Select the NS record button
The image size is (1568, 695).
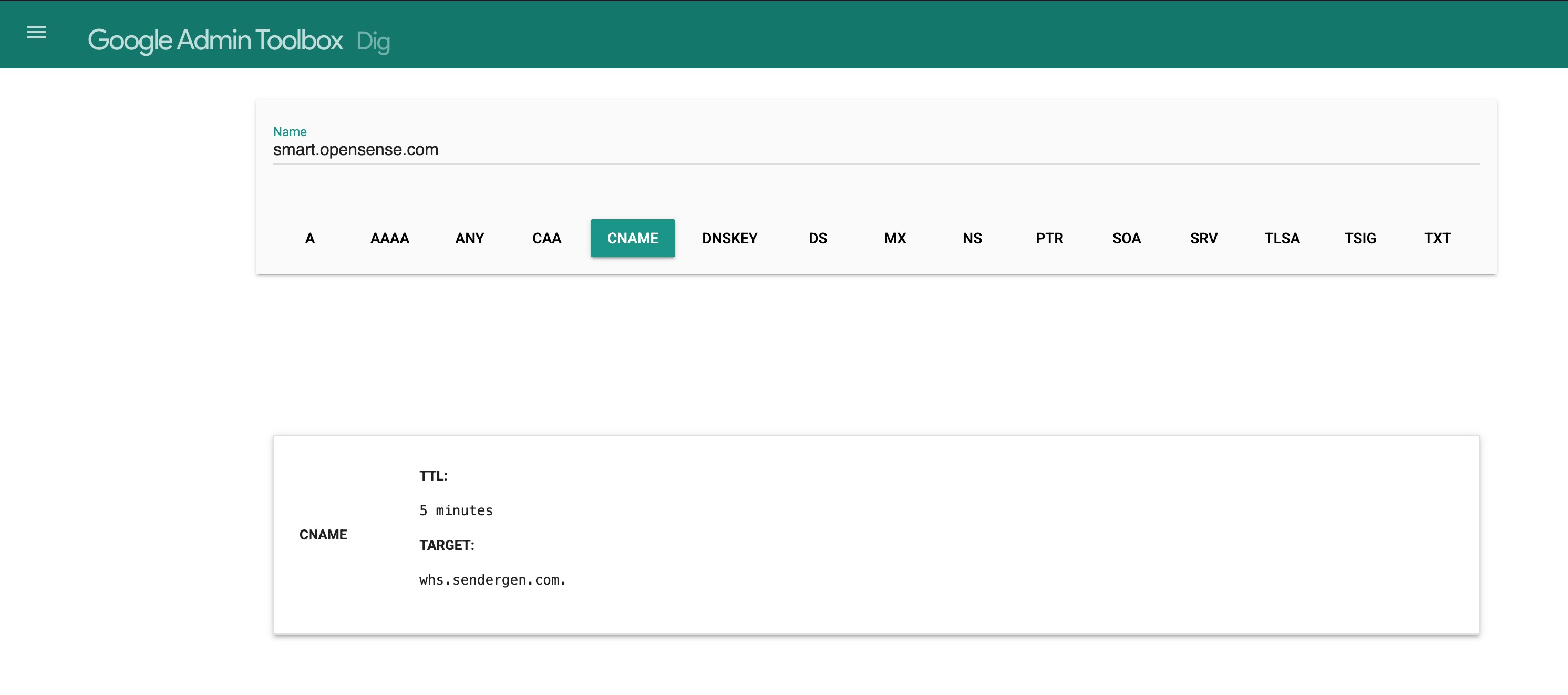coord(972,238)
